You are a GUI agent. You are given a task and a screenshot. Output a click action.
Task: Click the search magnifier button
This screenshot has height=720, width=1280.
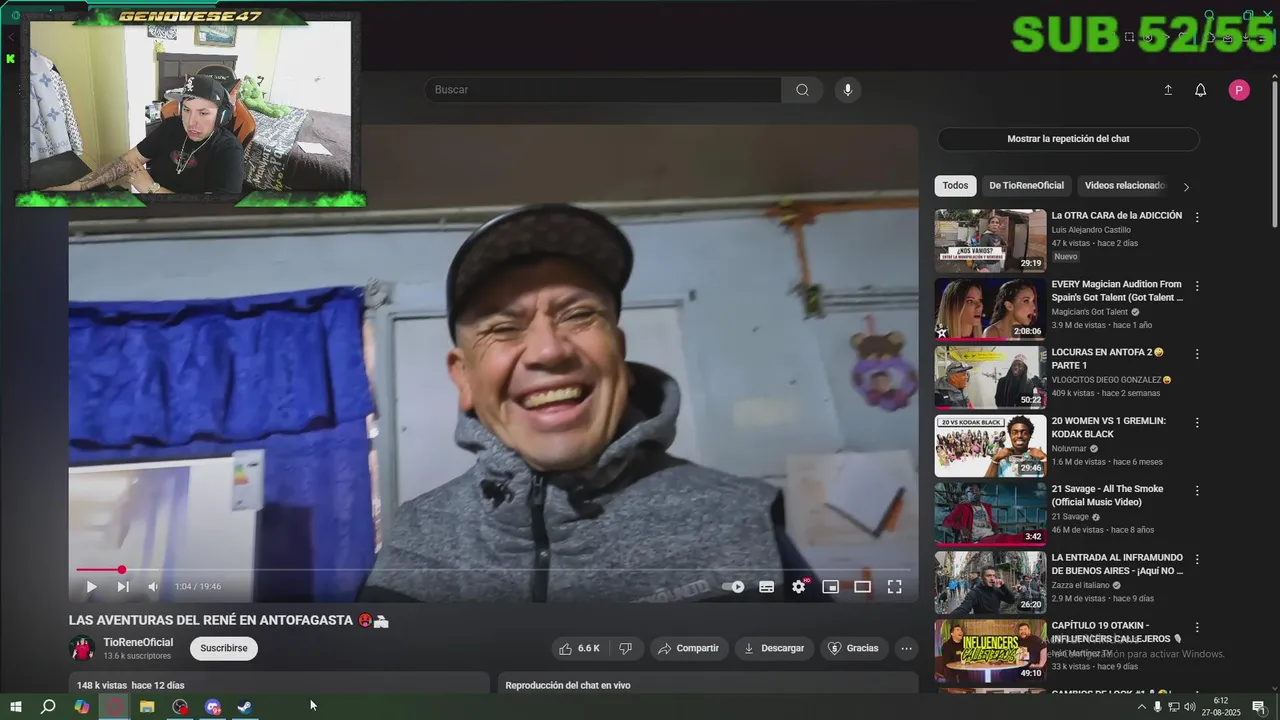[x=802, y=90]
